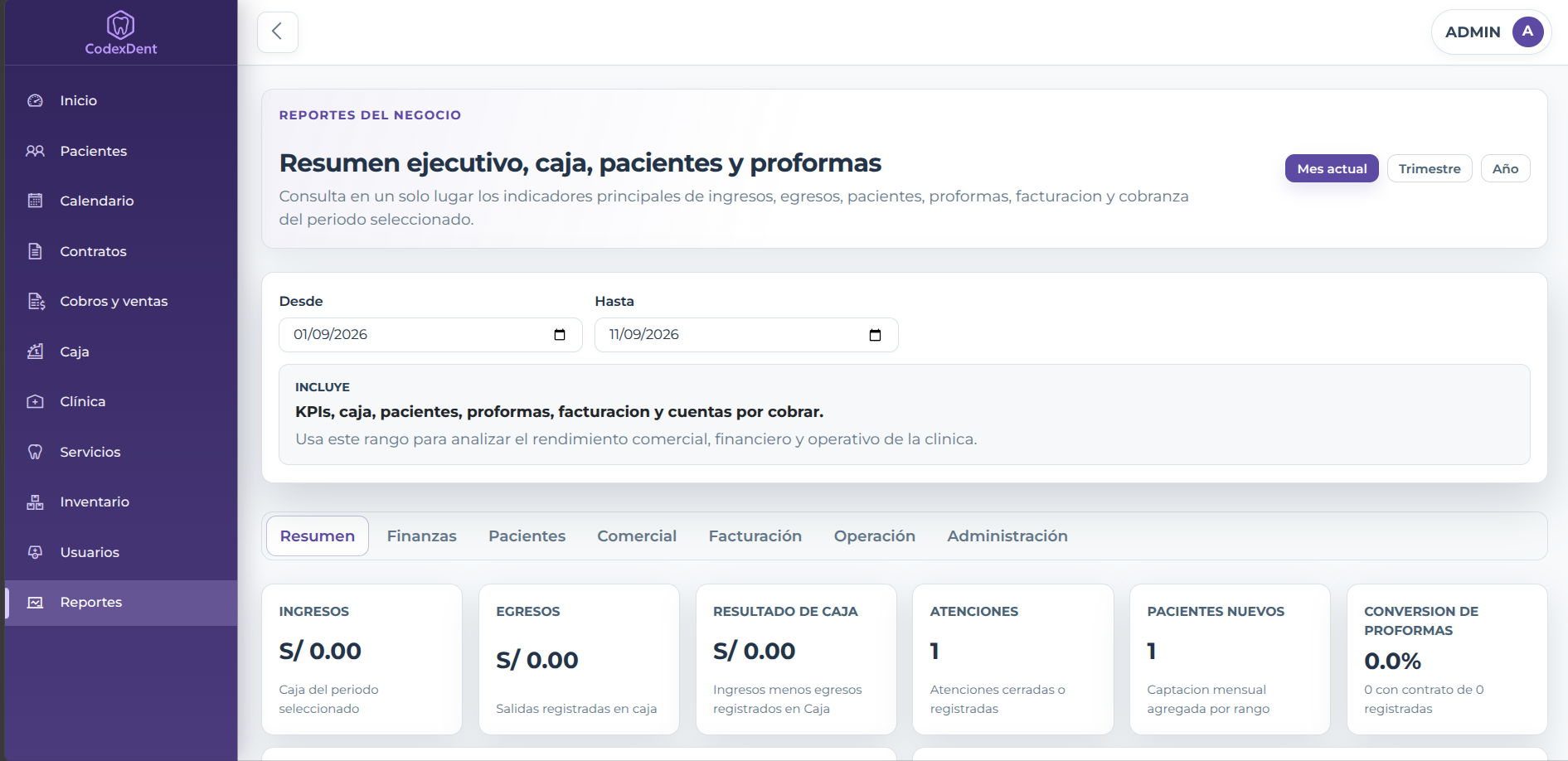Open the Hasta date picker calendar icon

[875, 335]
